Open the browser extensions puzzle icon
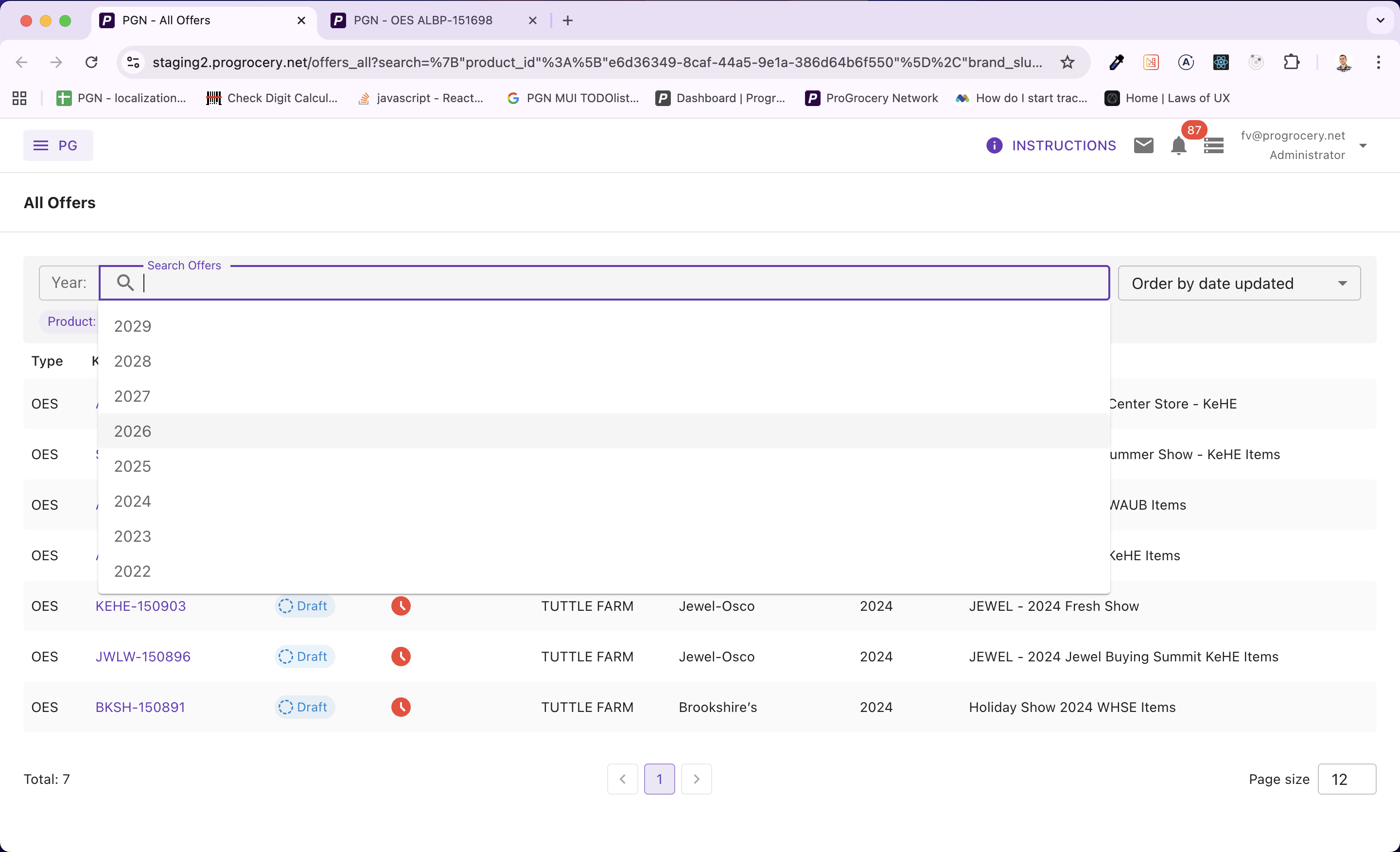 click(1292, 63)
